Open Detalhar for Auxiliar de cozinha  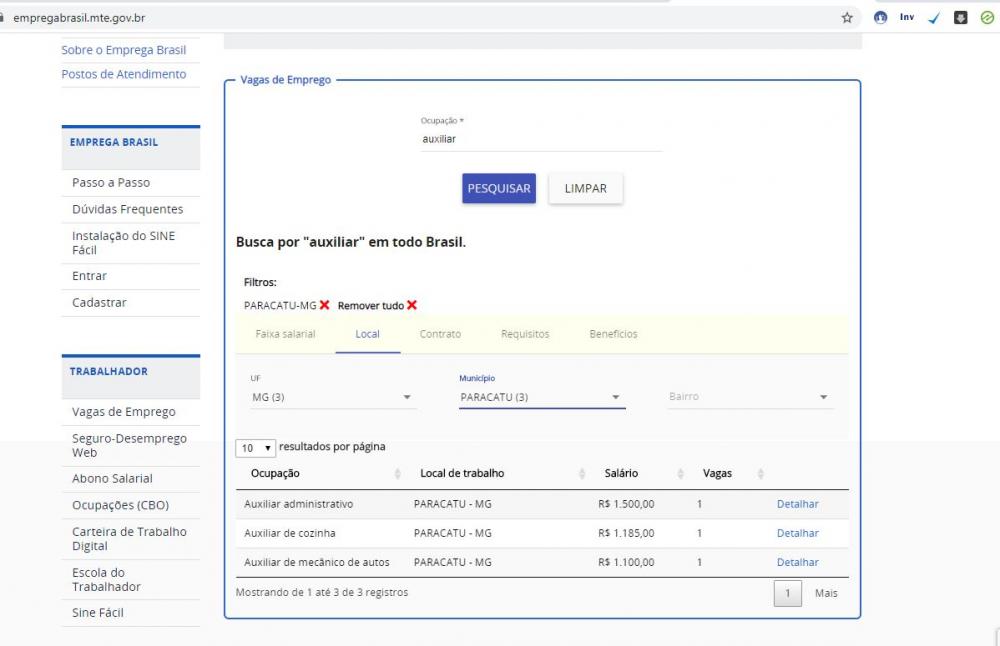797,533
